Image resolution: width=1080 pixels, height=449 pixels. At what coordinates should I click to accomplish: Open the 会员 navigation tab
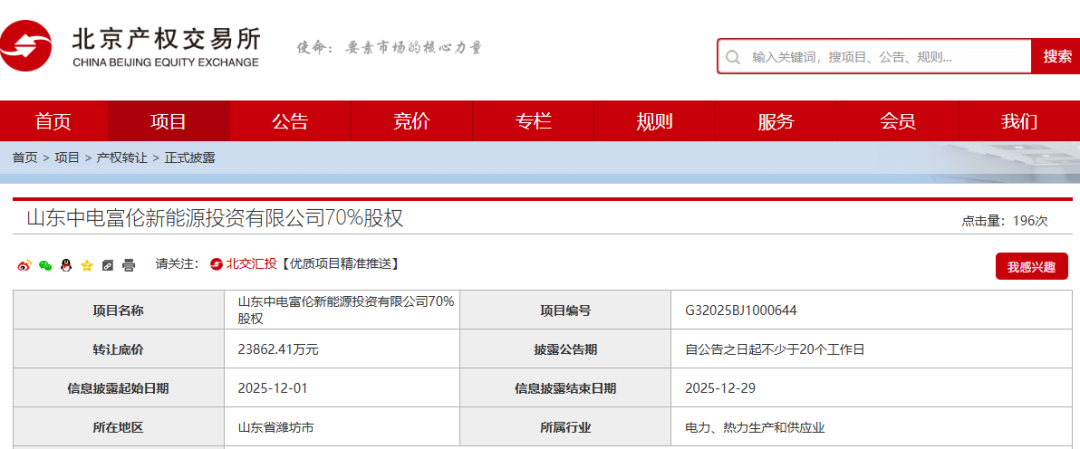coord(897,121)
